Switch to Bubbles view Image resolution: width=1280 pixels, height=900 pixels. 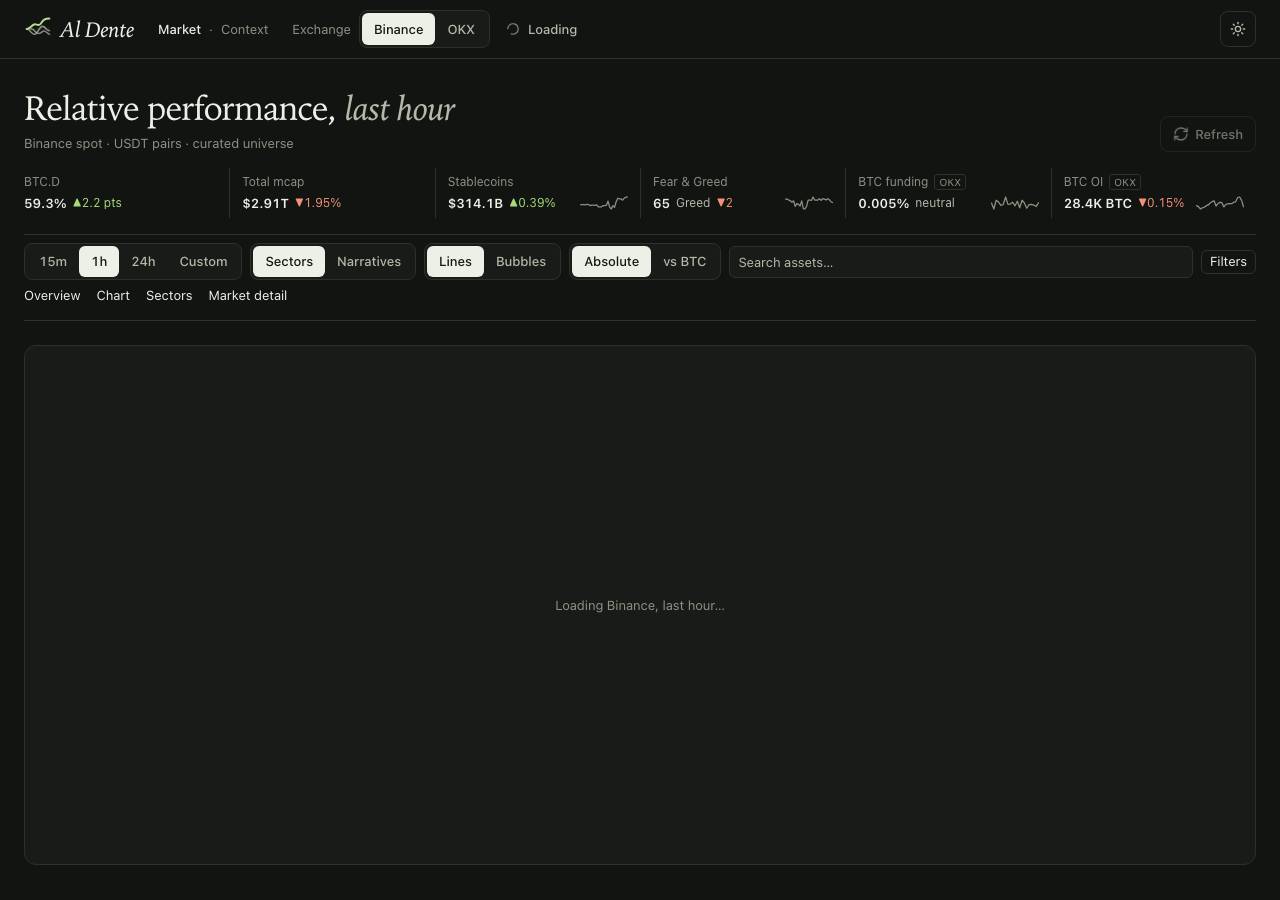pyautogui.click(x=521, y=261)
